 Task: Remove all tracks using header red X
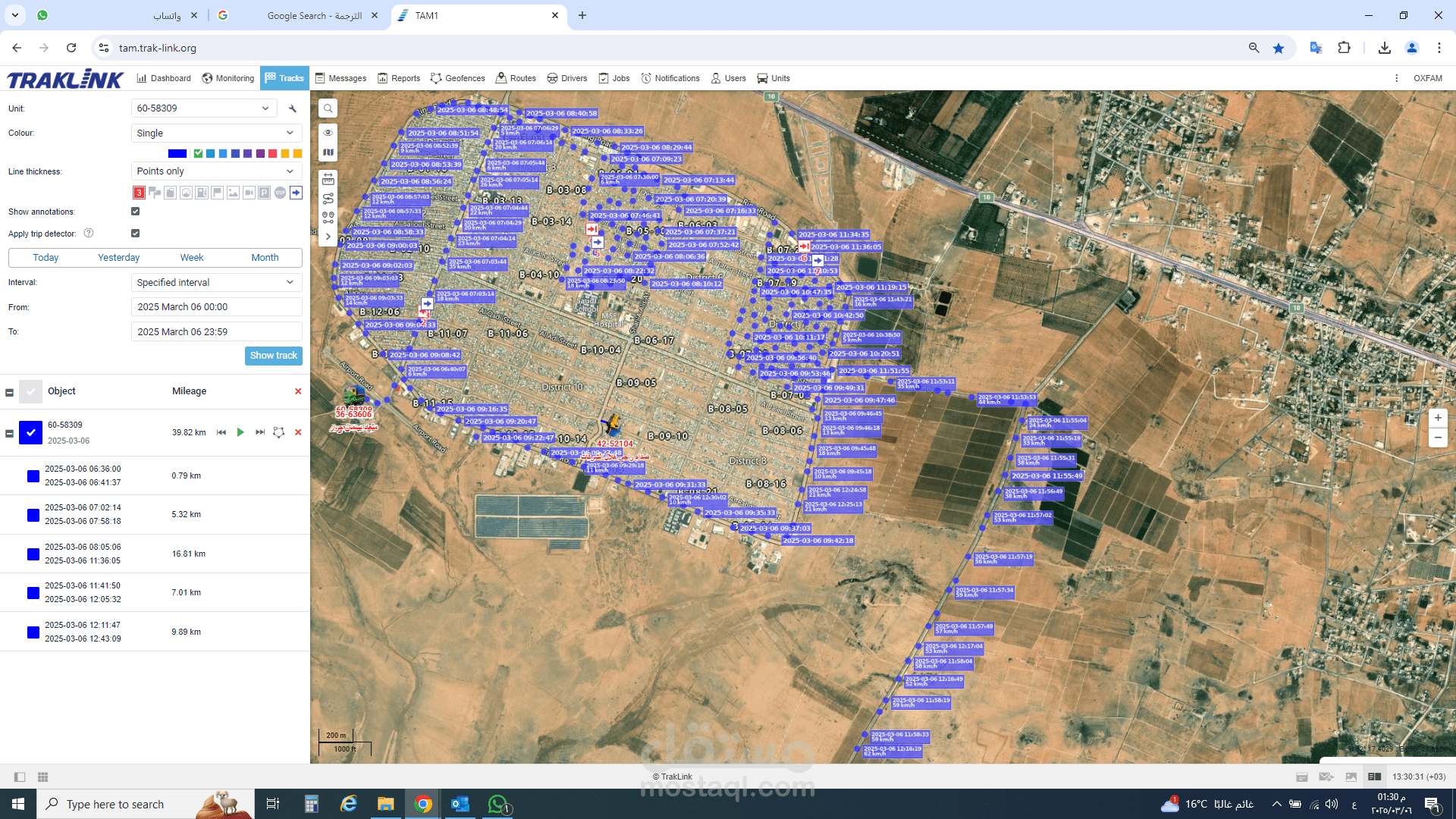(298, 391)
